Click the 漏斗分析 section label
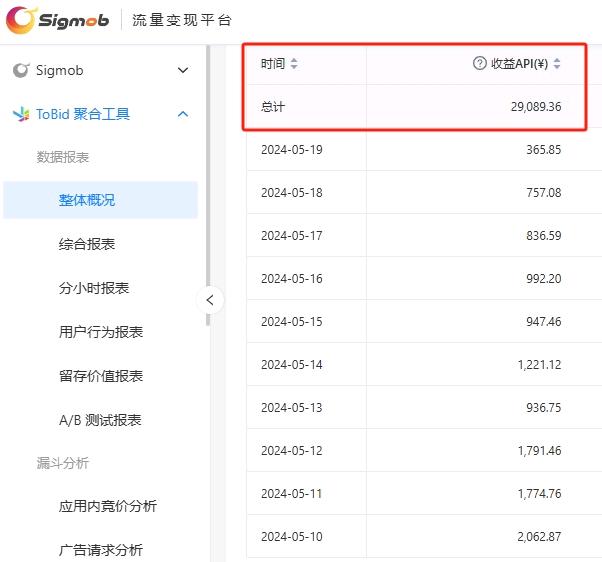Viewport: 602px width, 562px height. (x=63, y=463)
